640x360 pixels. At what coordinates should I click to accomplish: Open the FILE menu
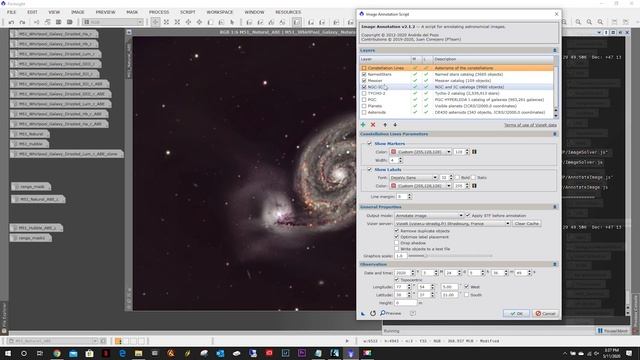pos(11,12)
